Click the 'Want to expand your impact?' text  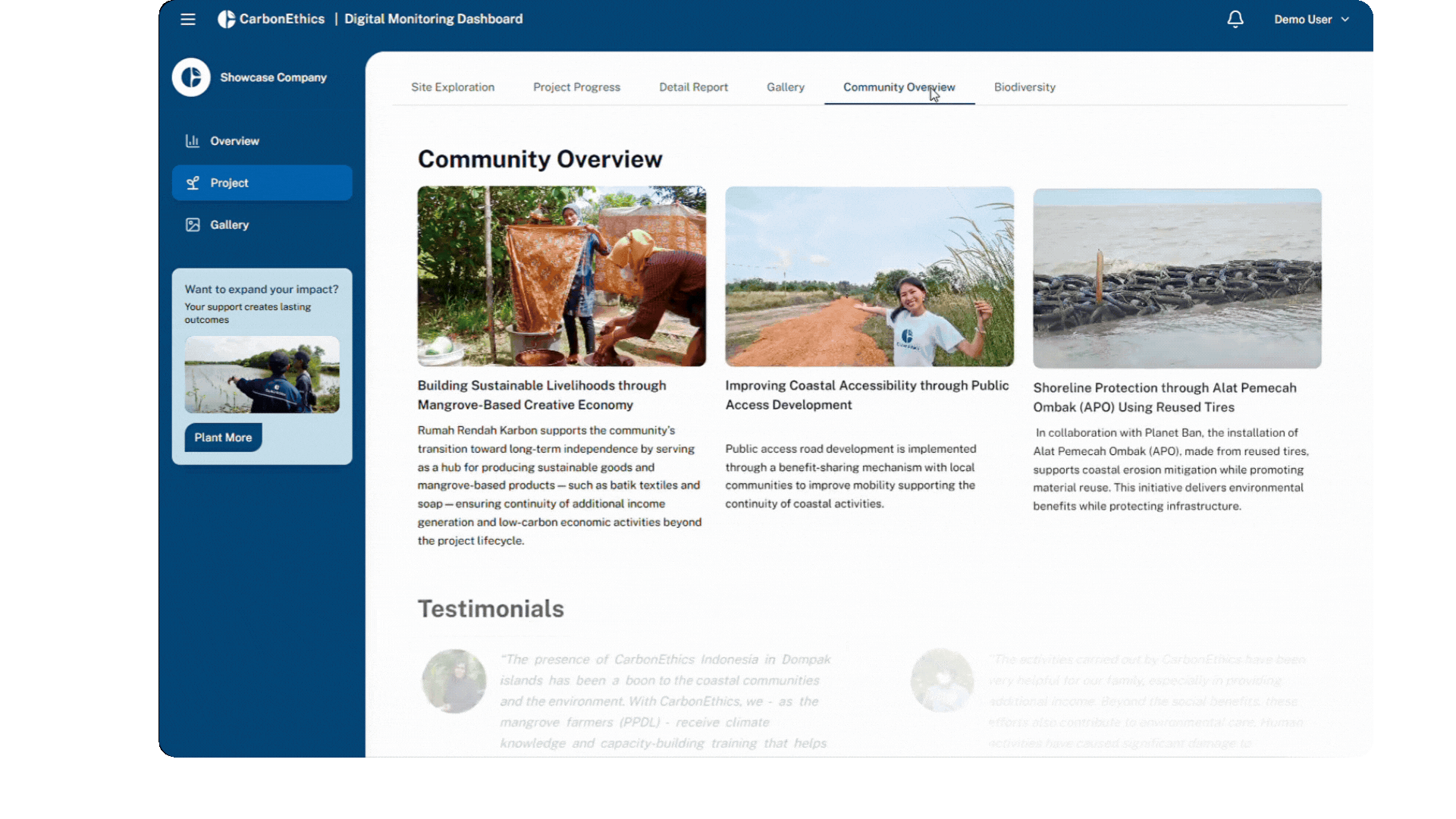click(x=262, y=289)
